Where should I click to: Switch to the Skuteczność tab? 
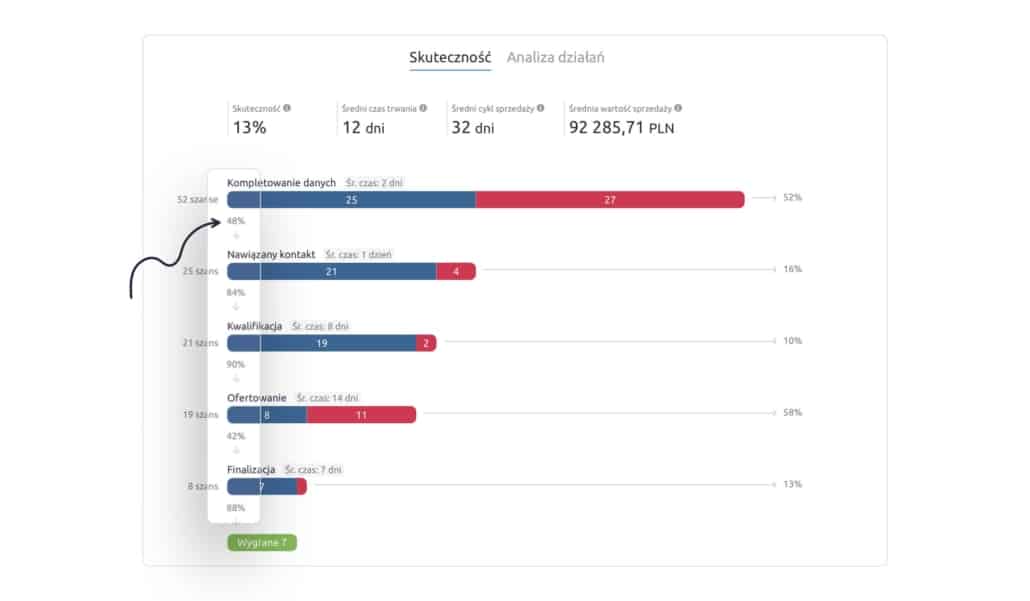[450, 57]
